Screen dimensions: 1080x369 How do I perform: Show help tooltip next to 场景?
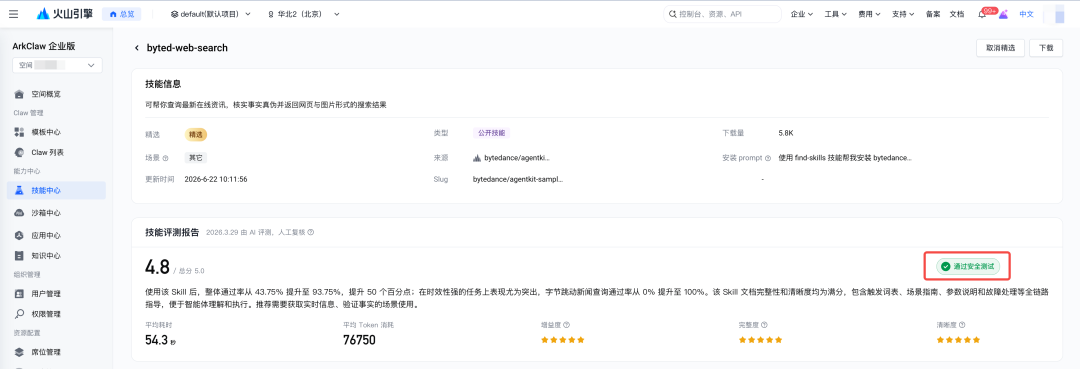[x=165, y=158]
